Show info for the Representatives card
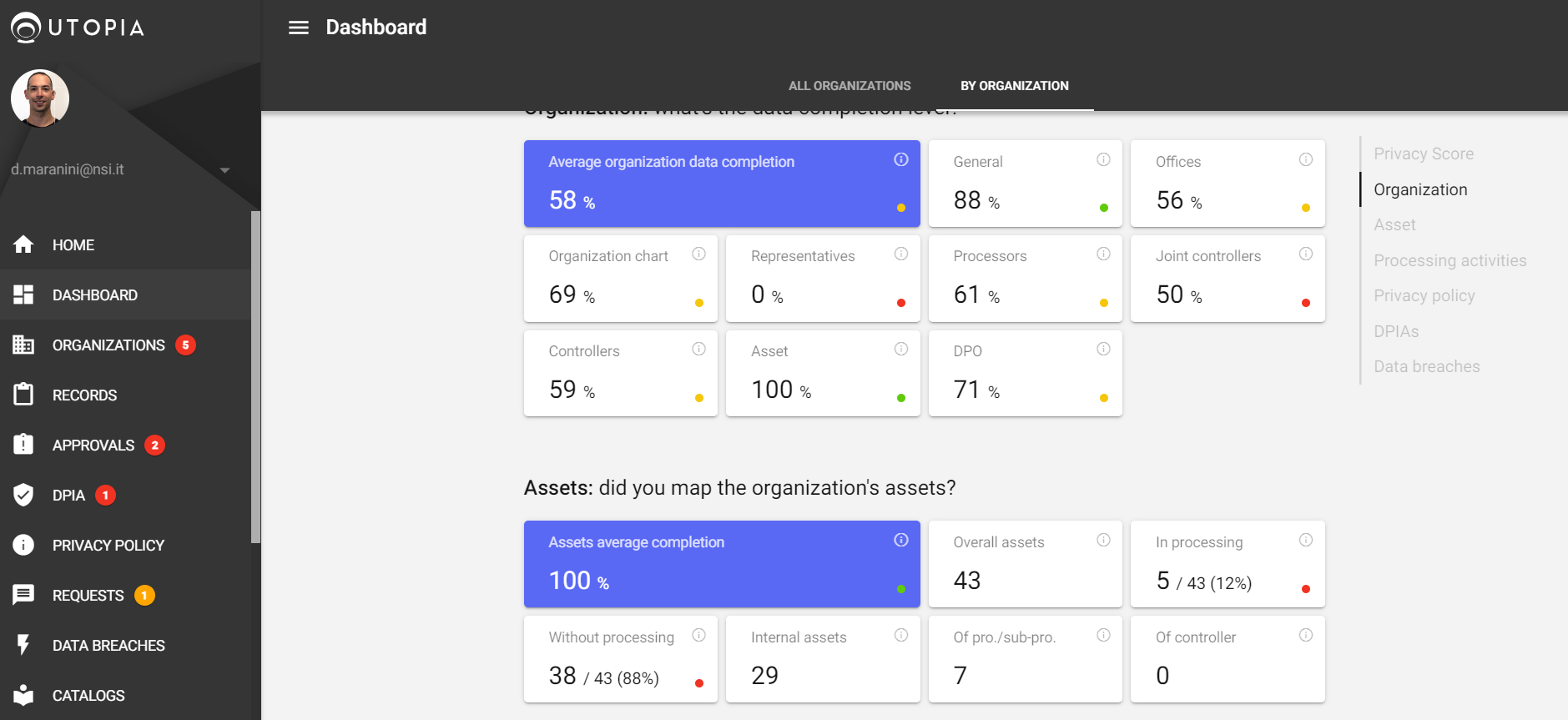Screen dimensions: 1568x720 [901, 254]
